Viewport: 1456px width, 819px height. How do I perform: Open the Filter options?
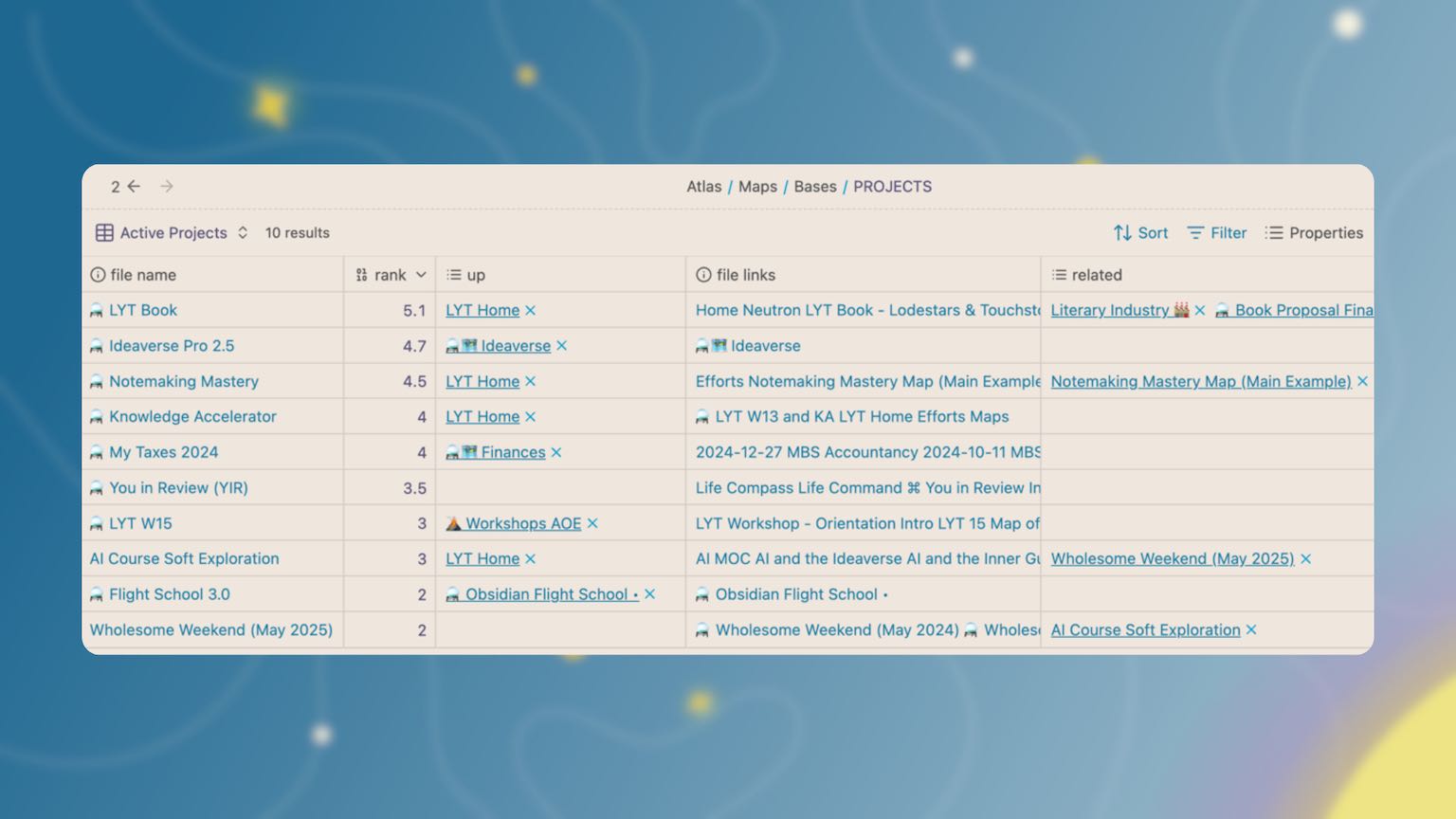pyautogui.click(x=1217, y=233)
